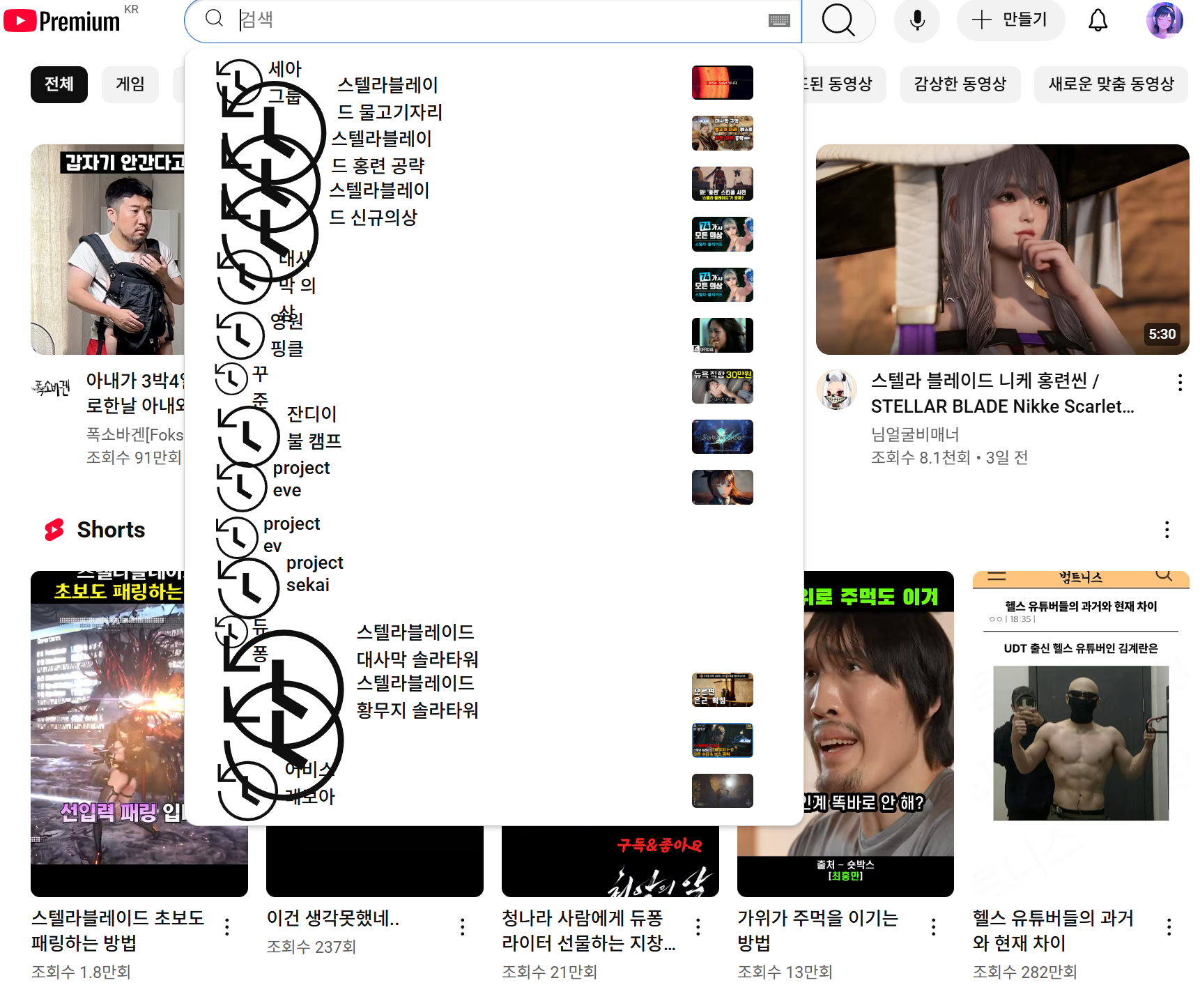Choose suggestion 잔디이불 캠프

pyautogui.click(x=314, y=427)
